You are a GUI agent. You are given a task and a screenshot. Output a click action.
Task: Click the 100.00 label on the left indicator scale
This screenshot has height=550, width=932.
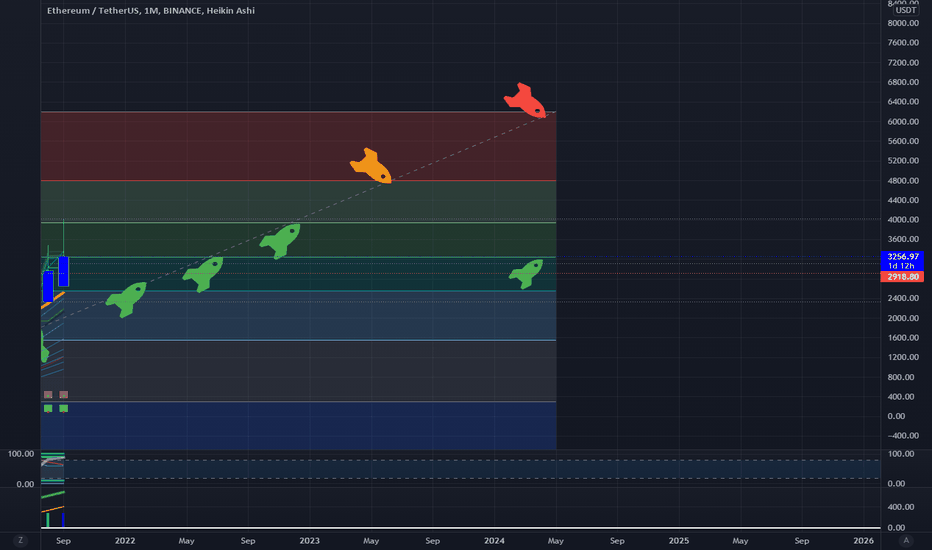pyautogui.click(x=21, y=454)
